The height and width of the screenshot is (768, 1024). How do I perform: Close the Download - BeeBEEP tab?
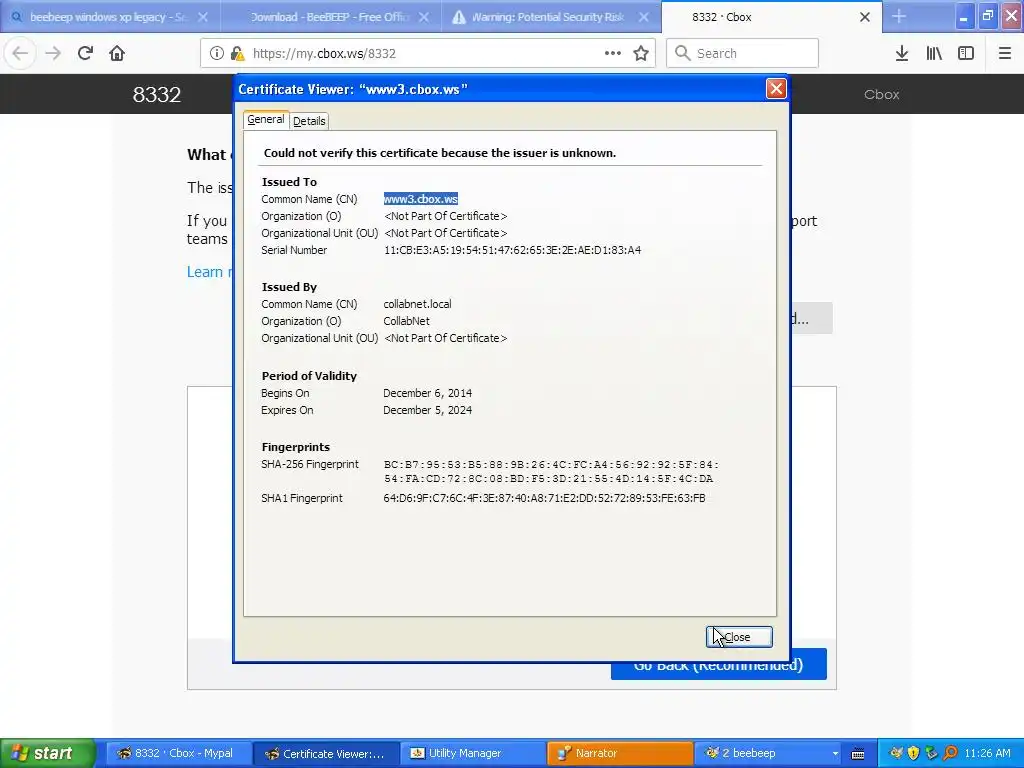(423, 17)
